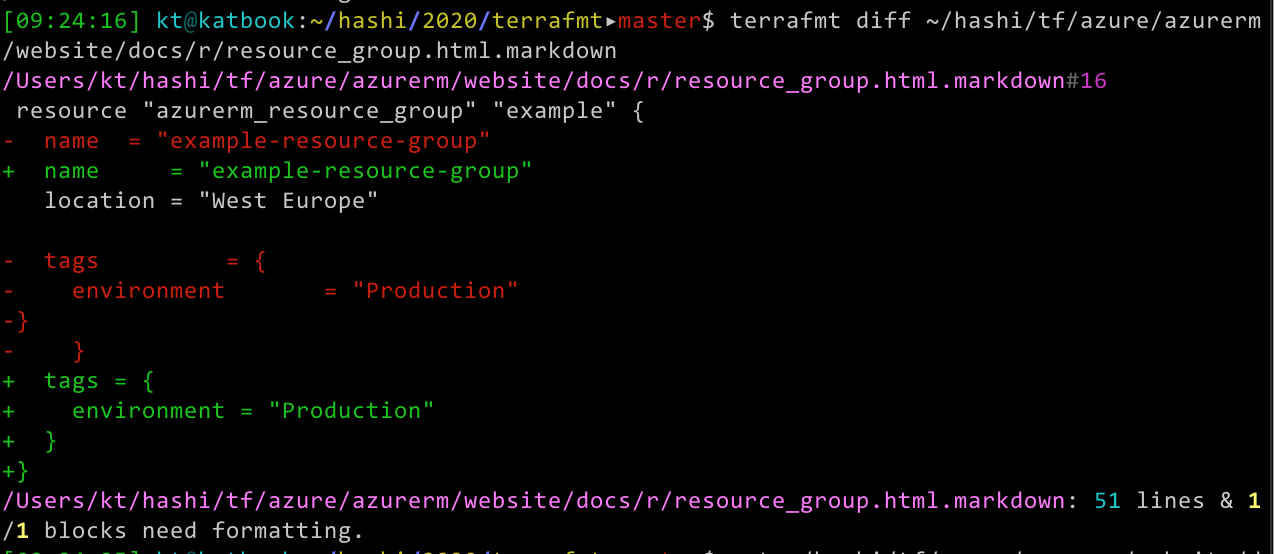This screenshot has width=1274, height=554.
Task: Click the added green environment = "Production" line
Action: [x=219, y=411]
